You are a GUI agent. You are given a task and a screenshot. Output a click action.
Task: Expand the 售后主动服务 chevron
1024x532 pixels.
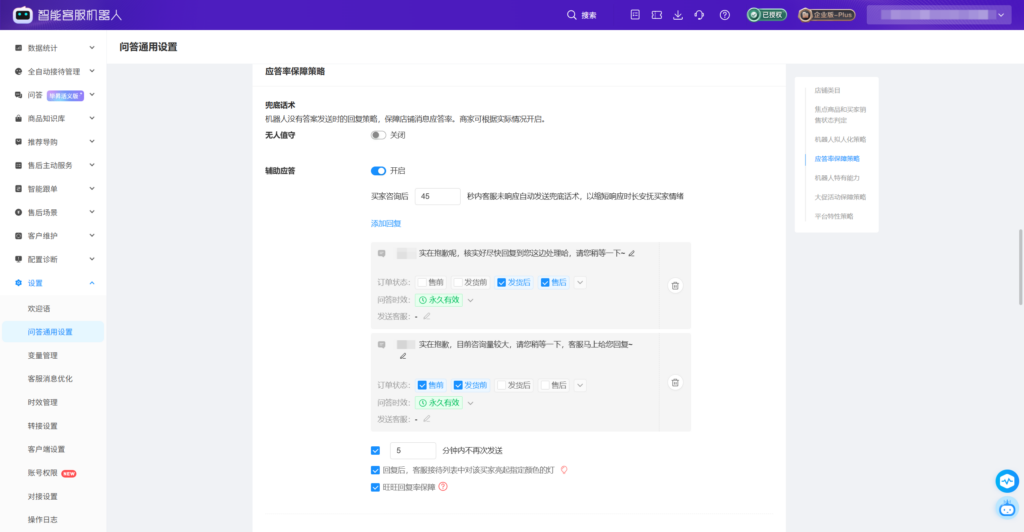pyautogui.click(x=92, y=165)
